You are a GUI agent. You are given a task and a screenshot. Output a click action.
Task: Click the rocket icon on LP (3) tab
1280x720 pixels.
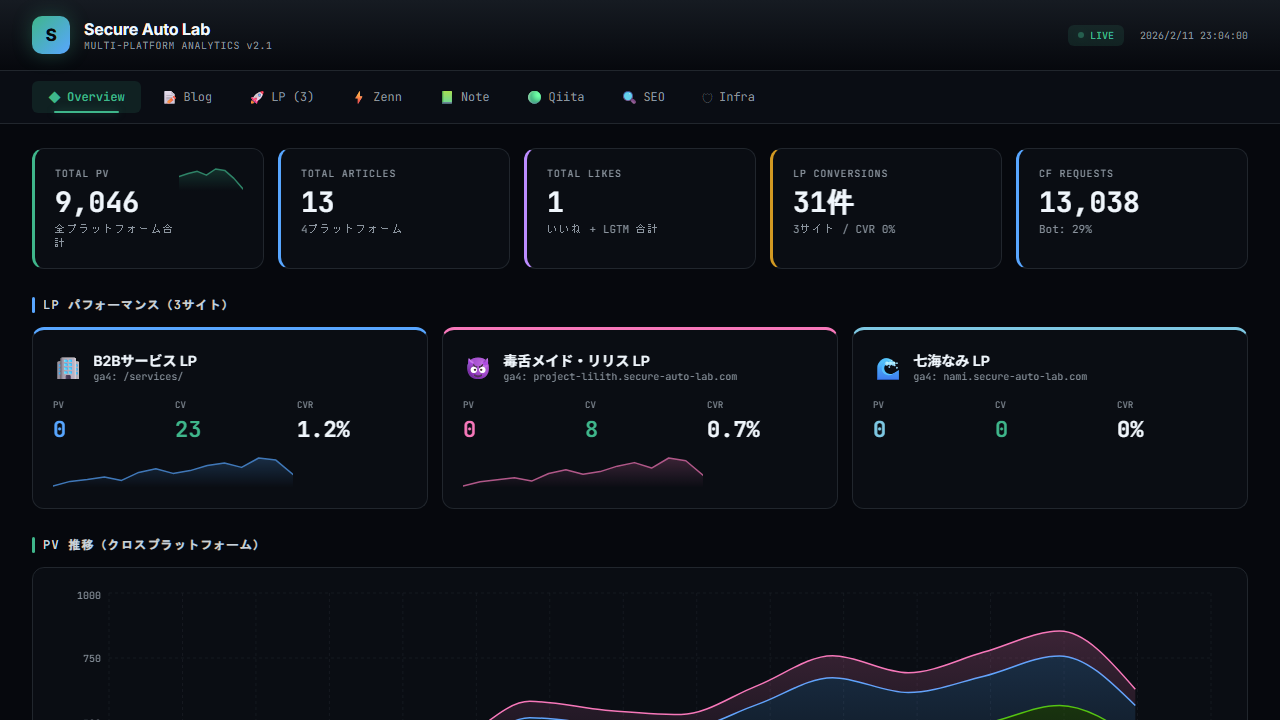(x=256, y=97)
